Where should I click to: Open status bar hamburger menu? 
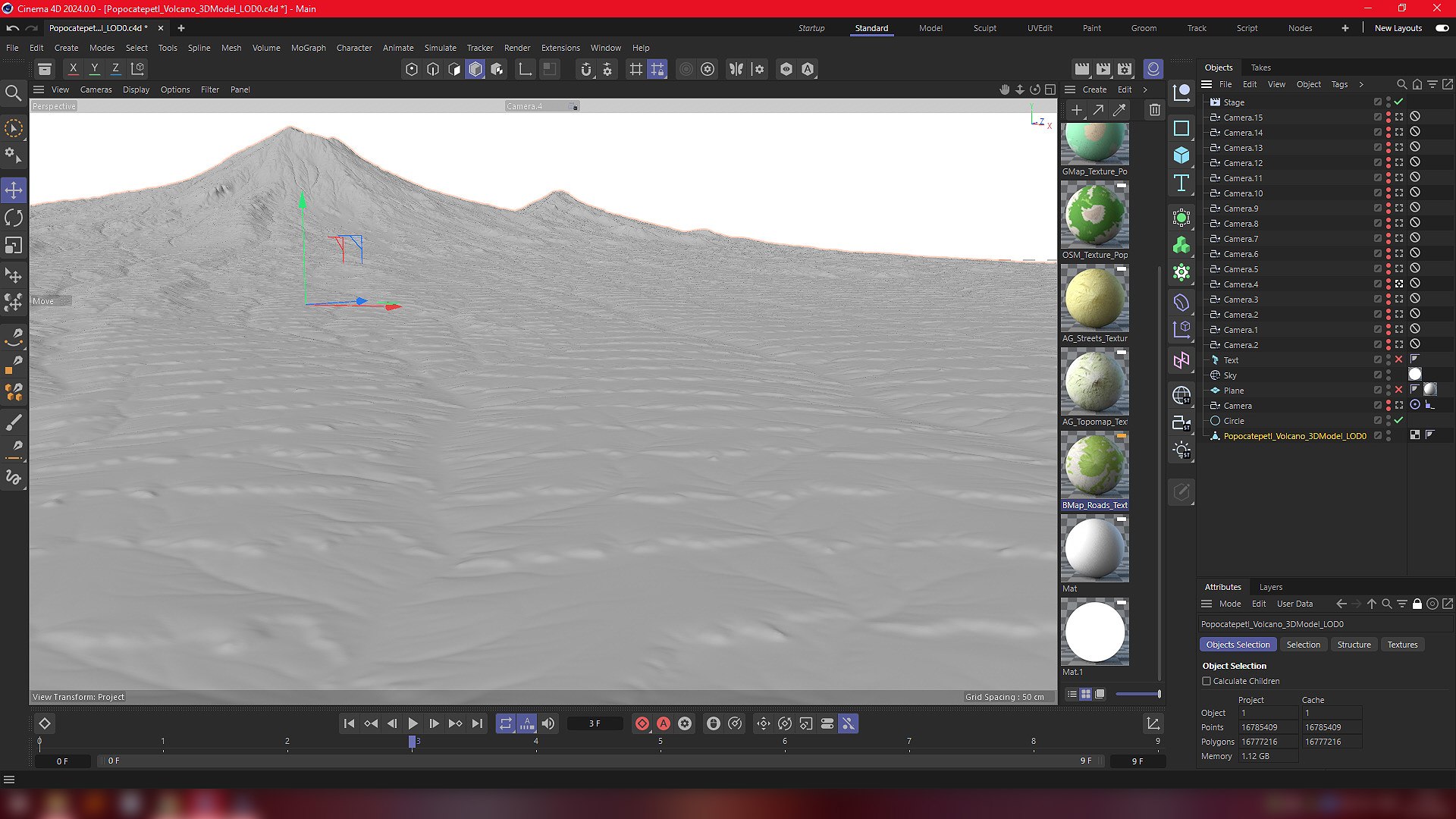9,780
